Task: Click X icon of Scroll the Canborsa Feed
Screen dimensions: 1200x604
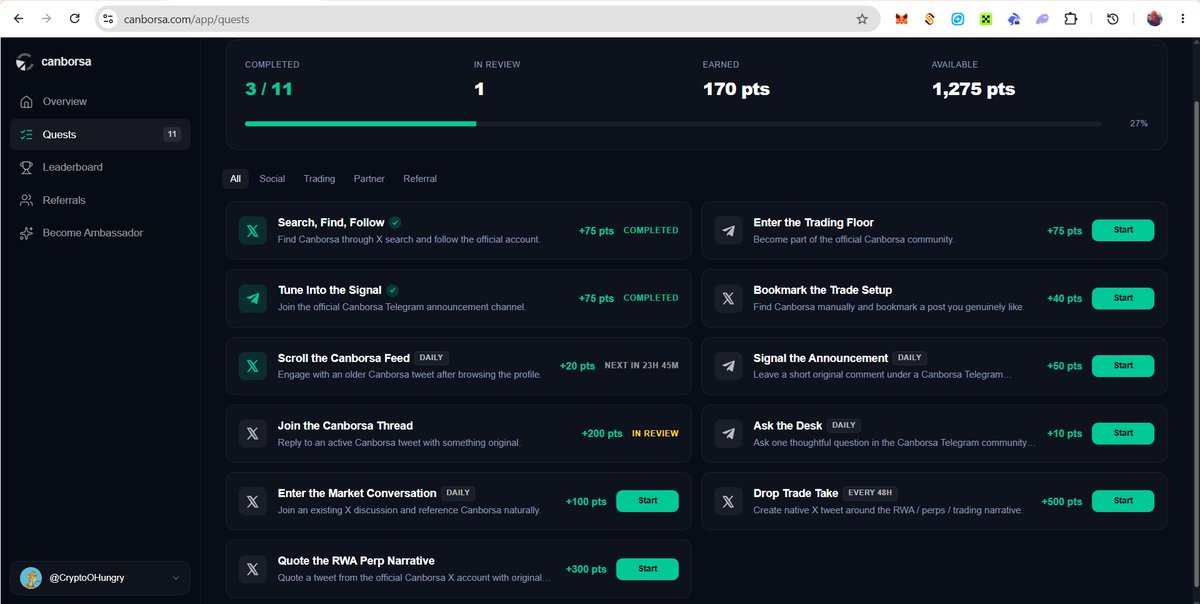Action: pyautogui.click(x=252, y=366)
